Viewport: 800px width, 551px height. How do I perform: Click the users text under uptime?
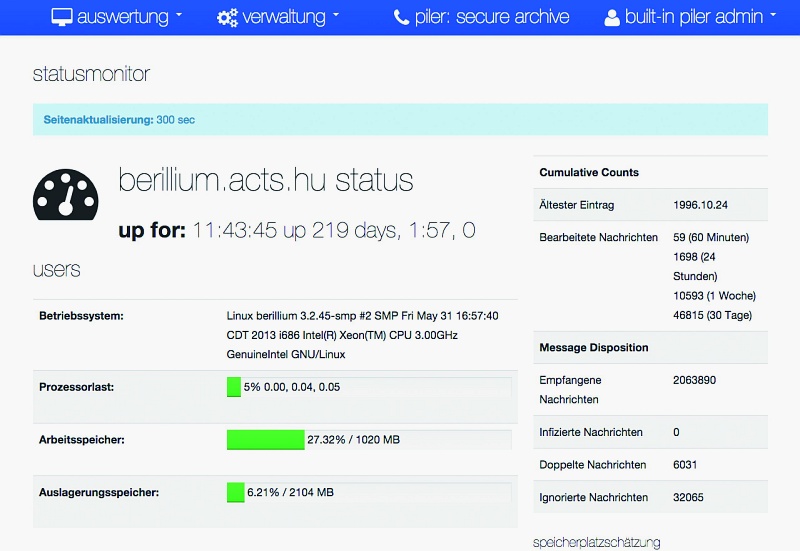57,270
